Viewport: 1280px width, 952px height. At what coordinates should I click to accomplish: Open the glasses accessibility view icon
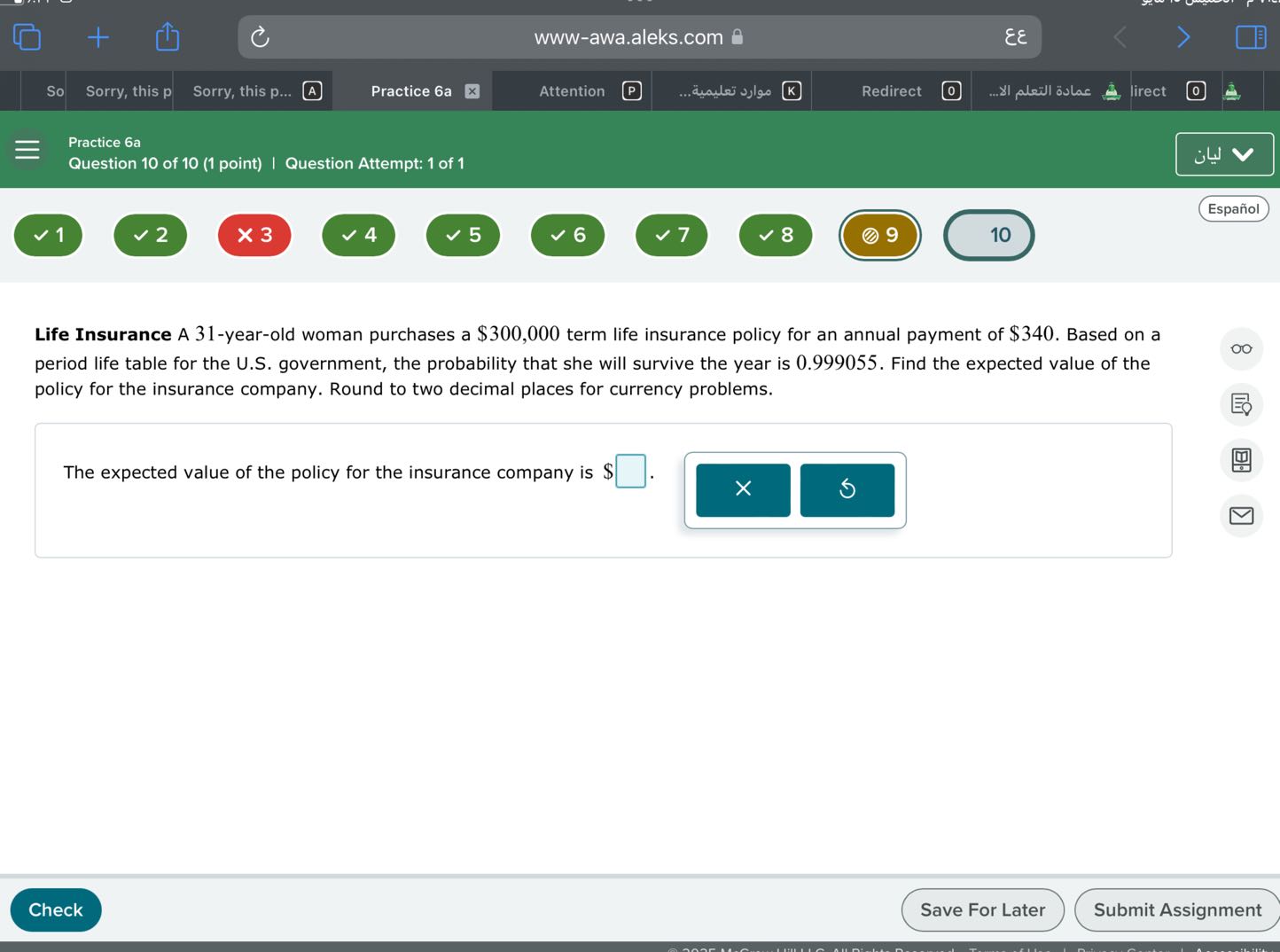tap(1241, 348)
